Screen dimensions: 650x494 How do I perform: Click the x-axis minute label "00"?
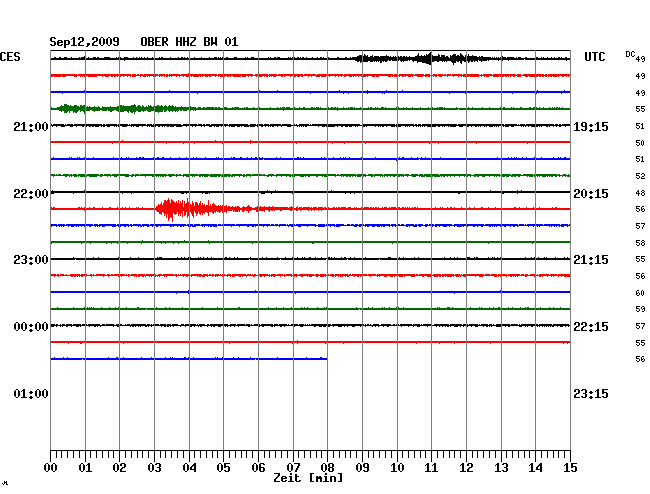[x=51, y=468]
